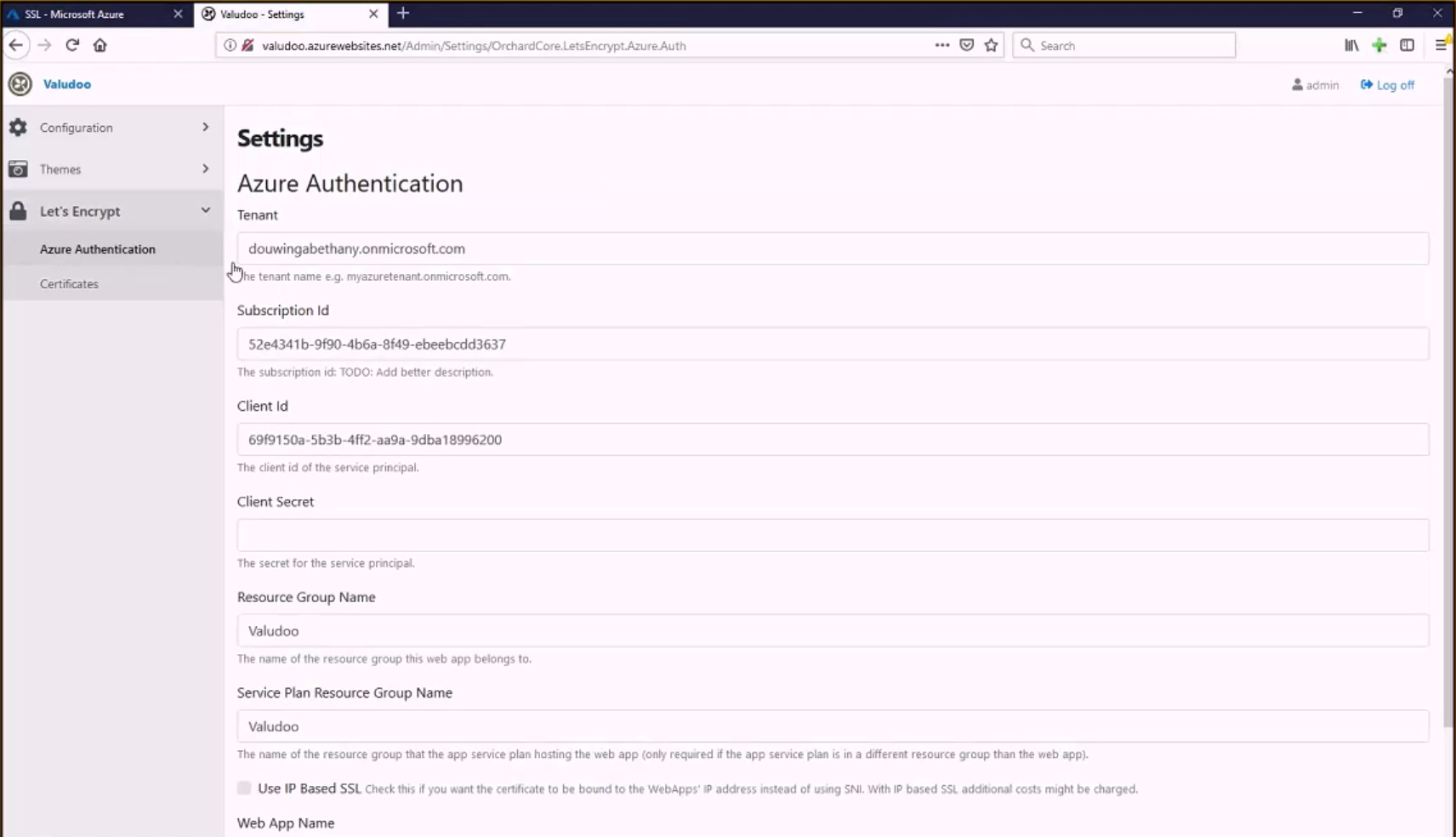
Task: Focus the Subscription Id field
Action: tap(833, 344)
